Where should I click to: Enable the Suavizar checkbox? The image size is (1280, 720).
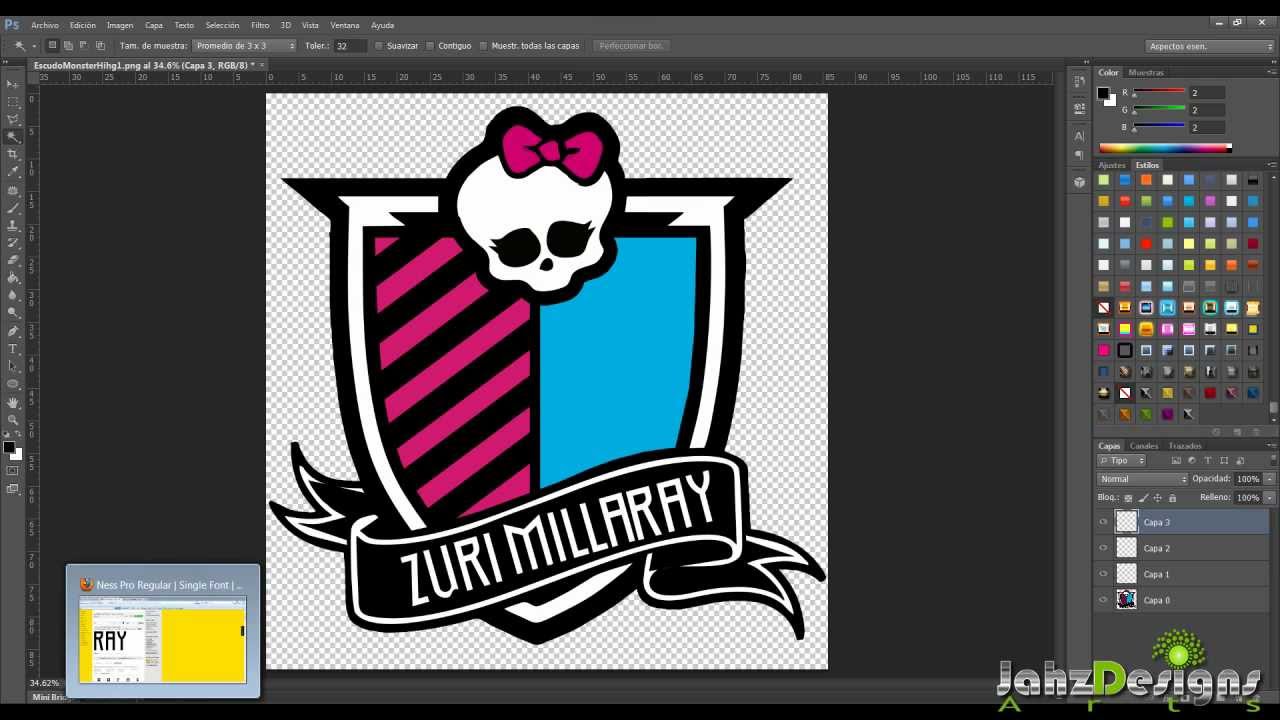point(379,46)
